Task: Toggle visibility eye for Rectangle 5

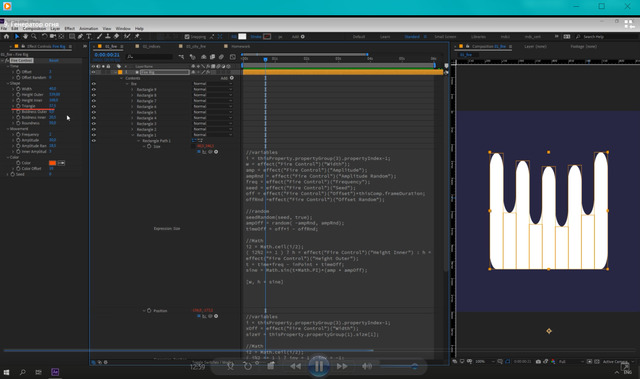Action: (94, 112)
